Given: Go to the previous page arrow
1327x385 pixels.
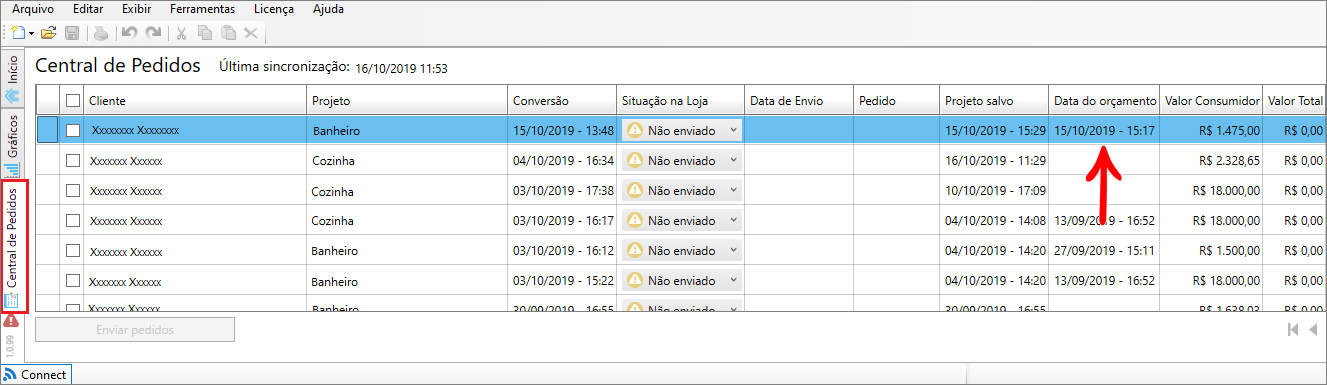Looking at the screenshot, I should (x=1312, y=329).
